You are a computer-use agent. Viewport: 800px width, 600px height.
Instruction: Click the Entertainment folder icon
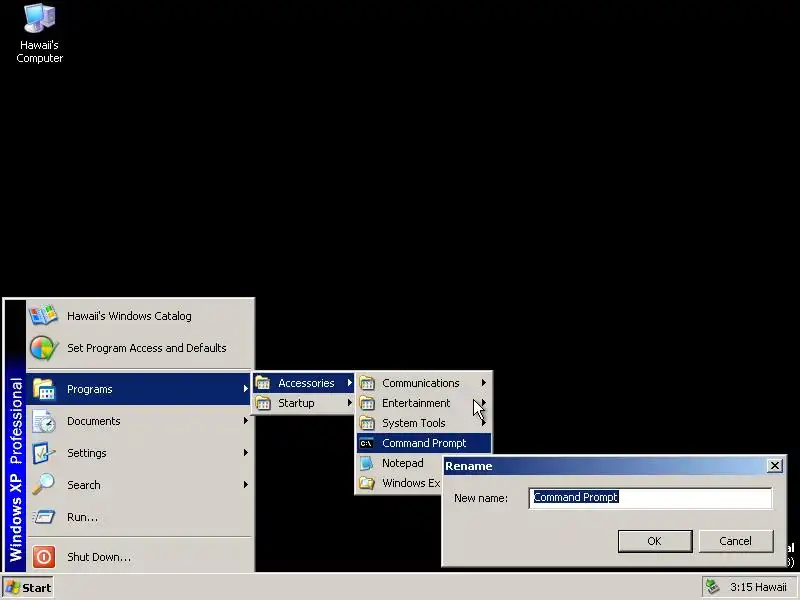pyautogui.click(x=367, y=403)
